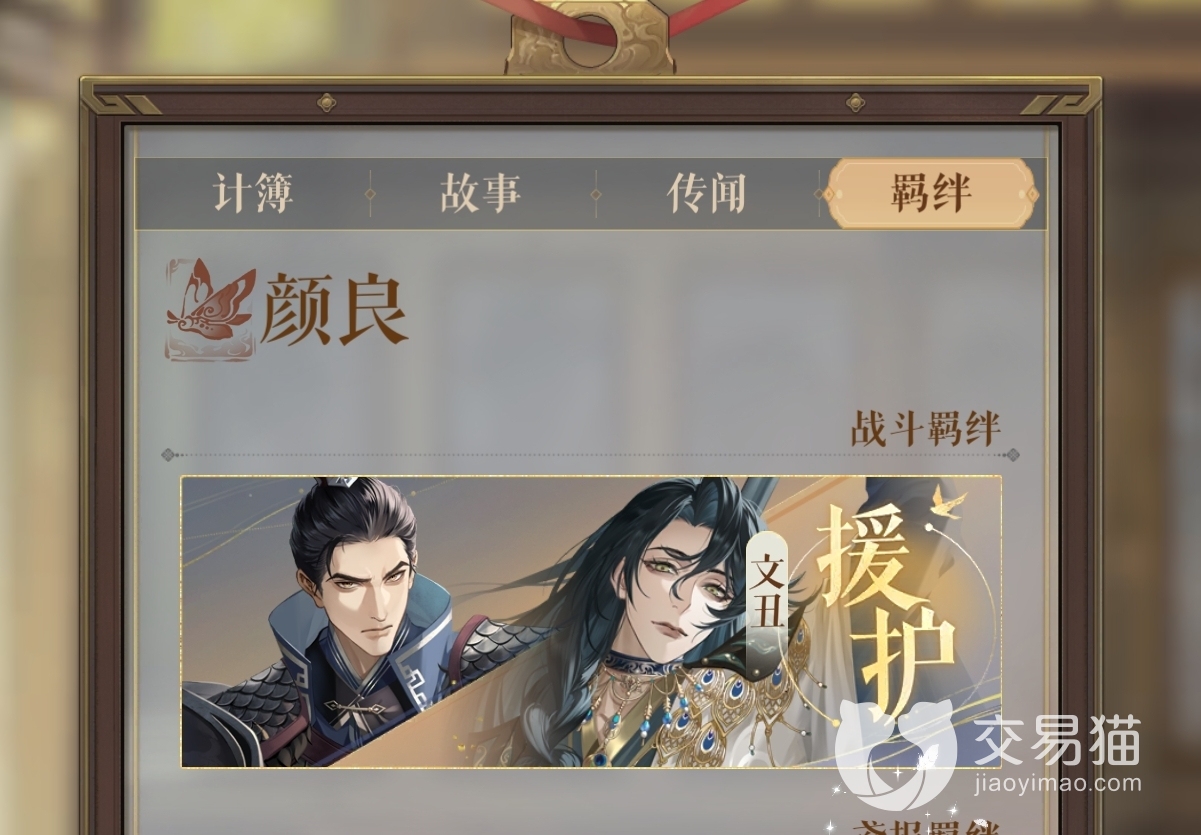Click the 战斗羁绊 section heading
The width and height of the screenshot is (1201, 835).
pyautogui.click(x=925, y=429)
